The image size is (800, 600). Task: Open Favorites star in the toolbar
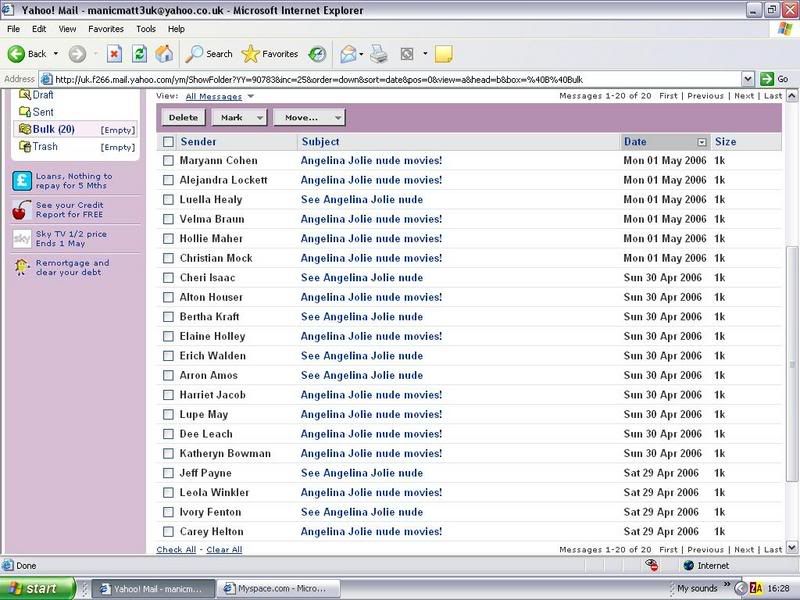tap(250, 54)
